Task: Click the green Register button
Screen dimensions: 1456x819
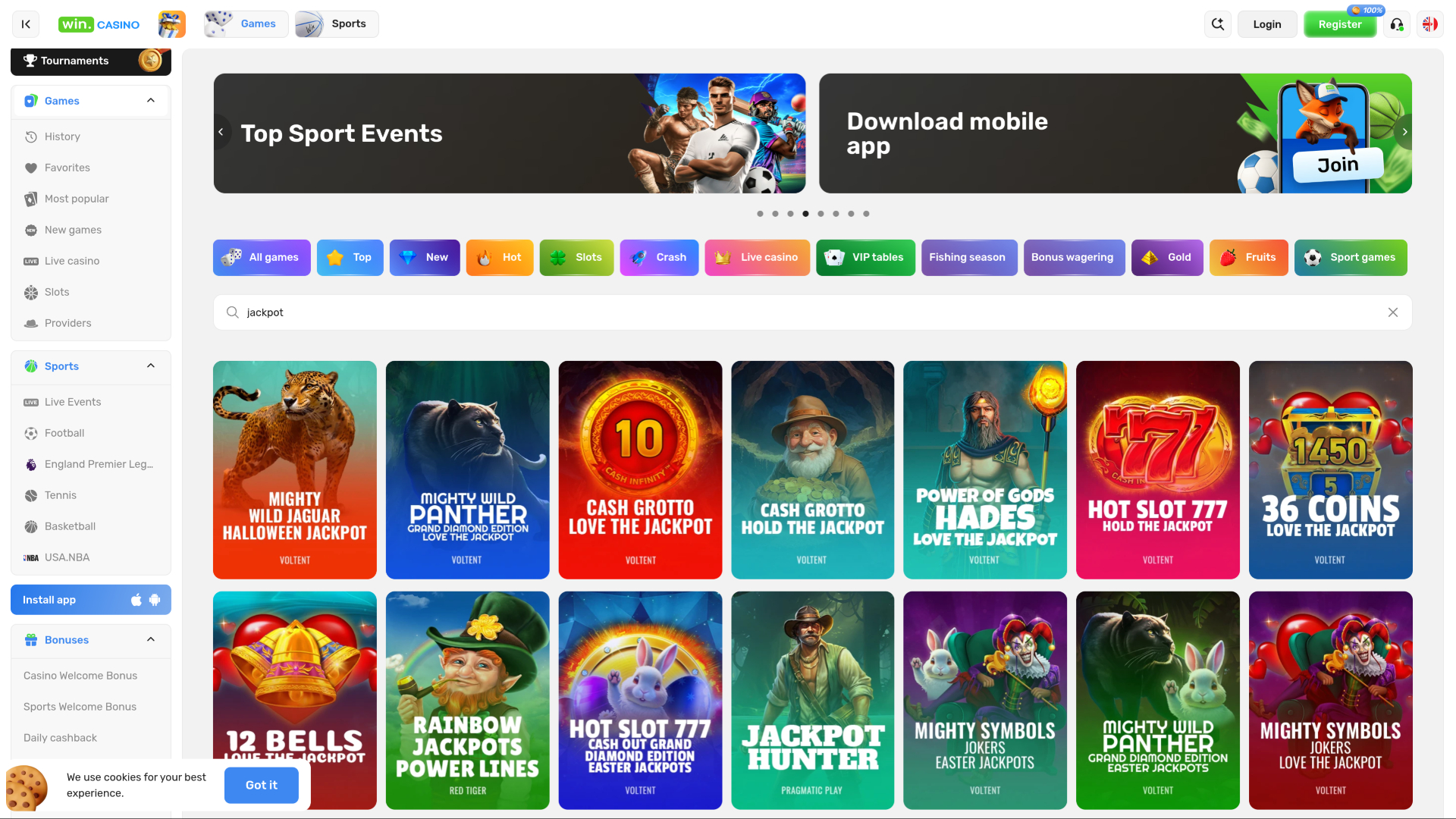Action: pos(1340,24)
